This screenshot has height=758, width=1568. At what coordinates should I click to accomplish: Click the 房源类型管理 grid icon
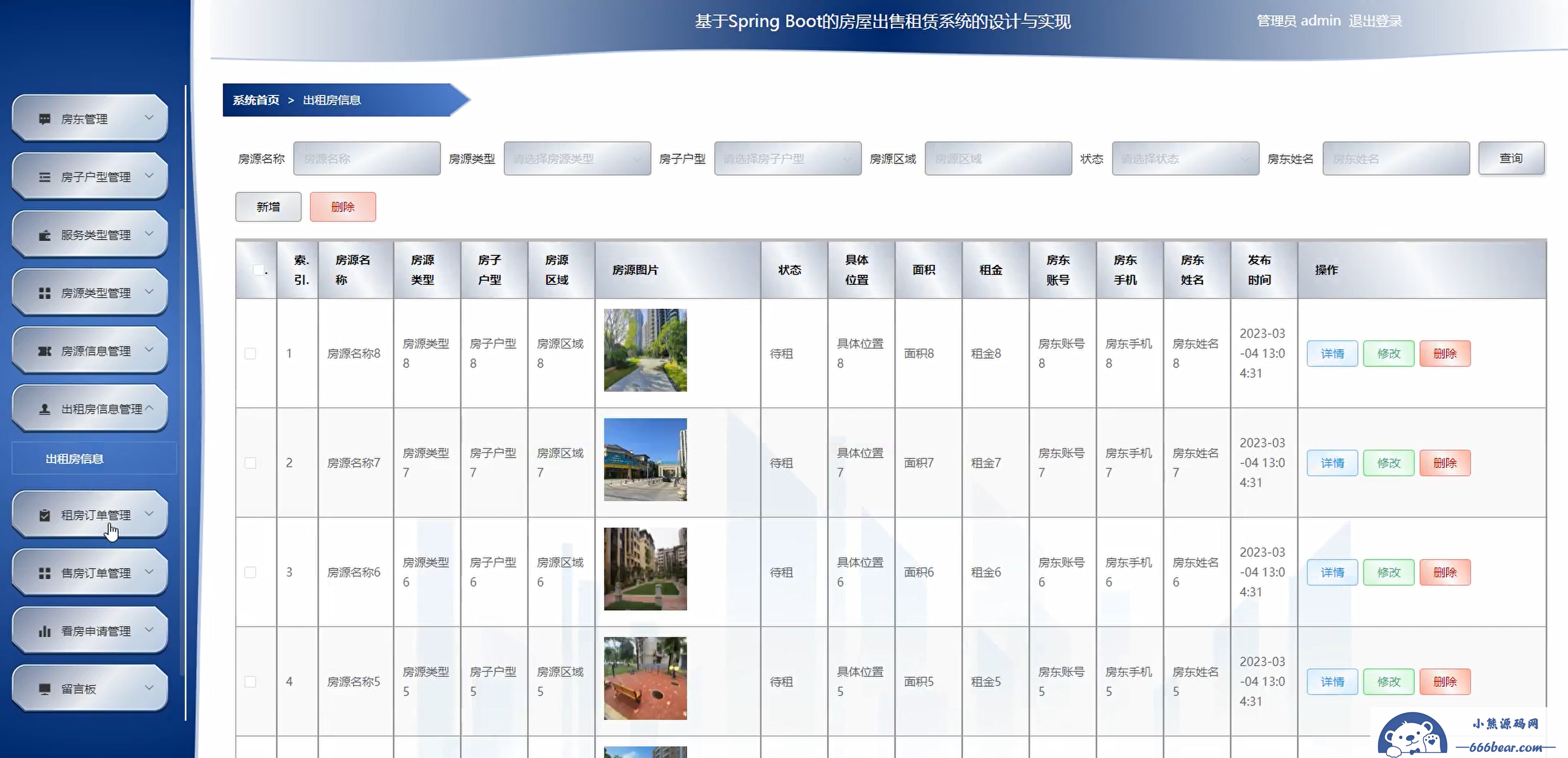click(44, 293)
